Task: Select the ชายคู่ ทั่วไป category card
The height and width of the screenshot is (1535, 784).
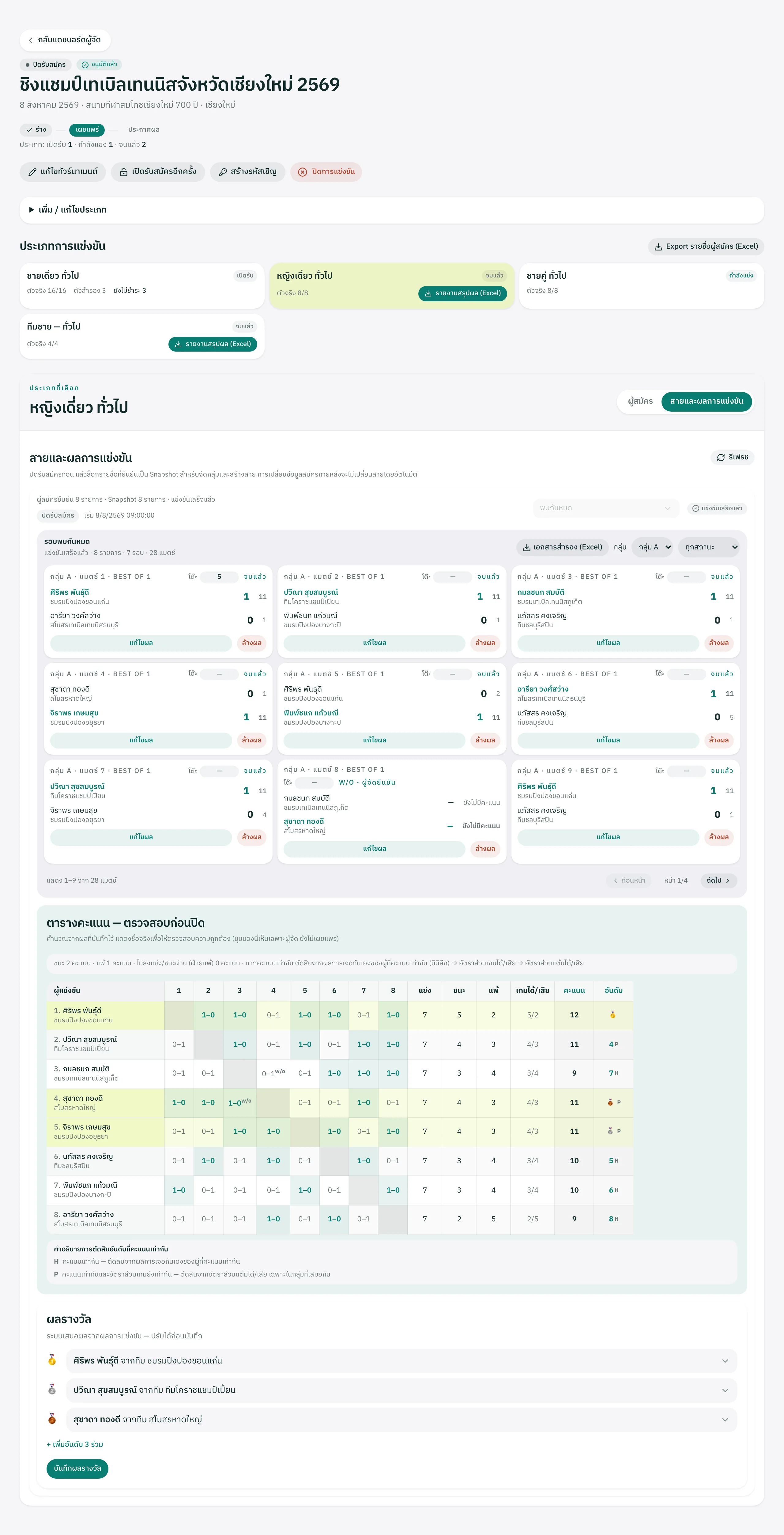Action: (x=642, y=285)
